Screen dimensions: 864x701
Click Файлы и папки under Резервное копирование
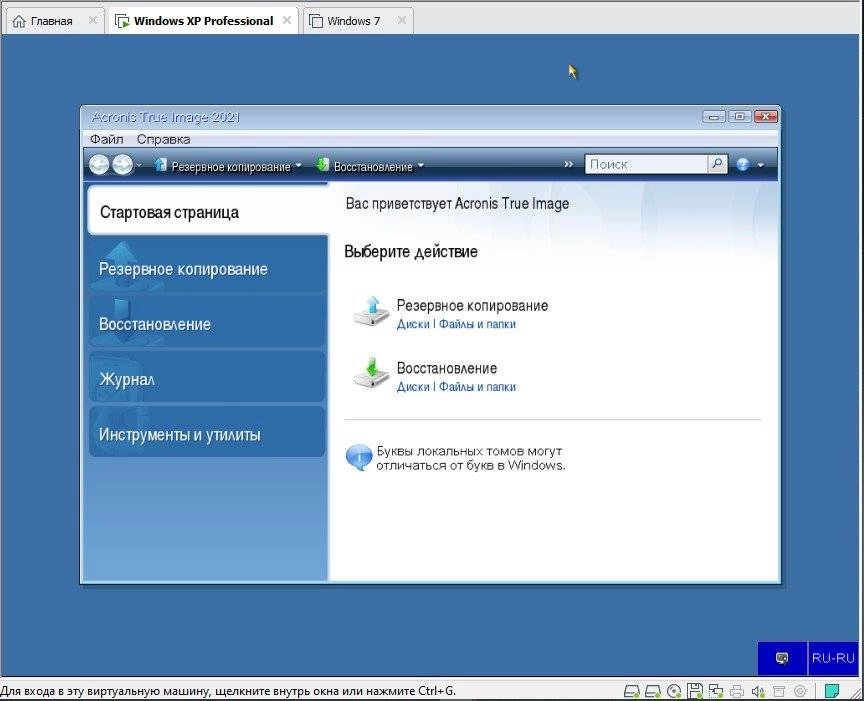(x=477, y=324)
